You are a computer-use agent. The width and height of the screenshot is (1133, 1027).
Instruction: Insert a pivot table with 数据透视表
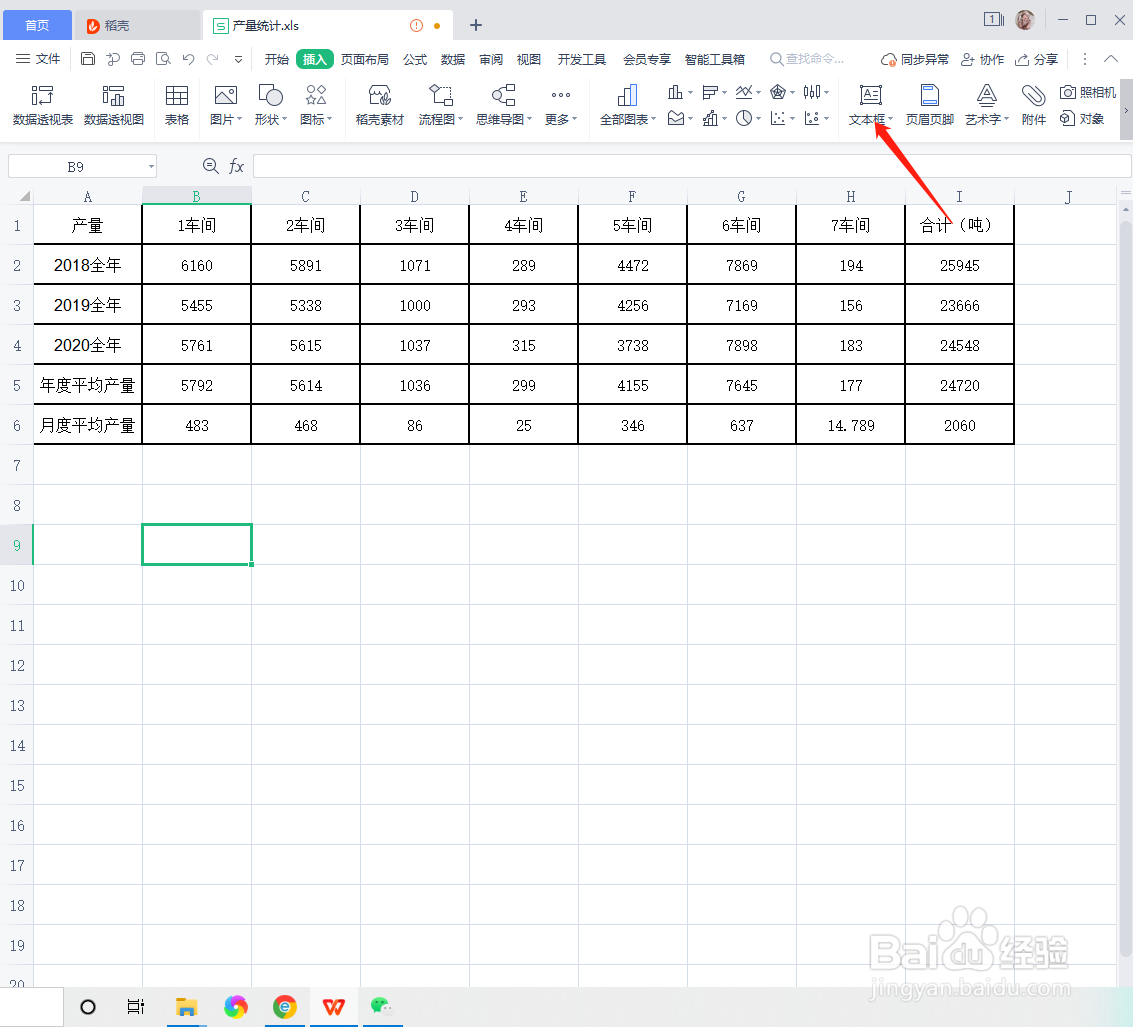pos(41,104)
